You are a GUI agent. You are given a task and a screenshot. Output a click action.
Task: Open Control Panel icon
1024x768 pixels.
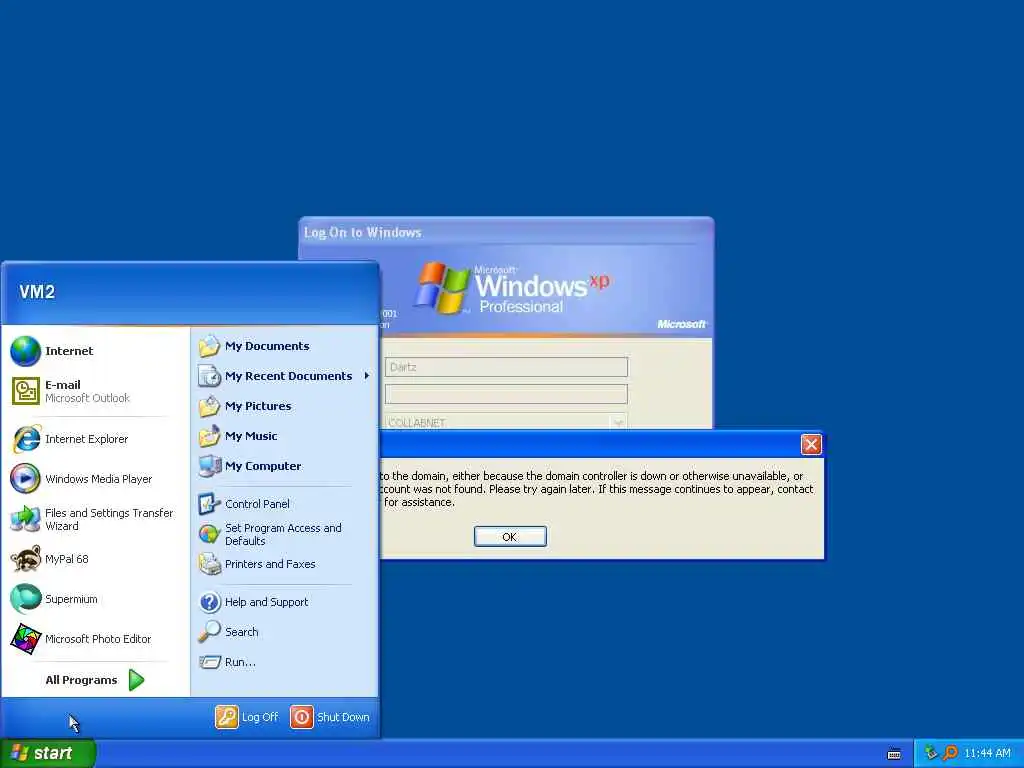(209, 504)
